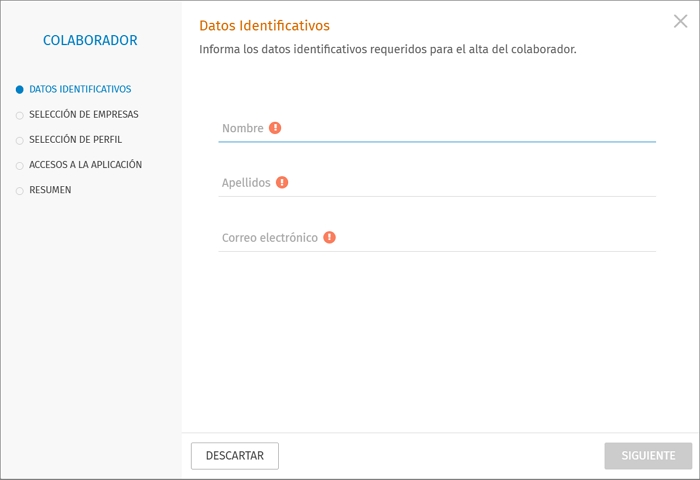Screen dimensions: 700x480
Task: Click the Siguiente button
Action: point(648,456)
